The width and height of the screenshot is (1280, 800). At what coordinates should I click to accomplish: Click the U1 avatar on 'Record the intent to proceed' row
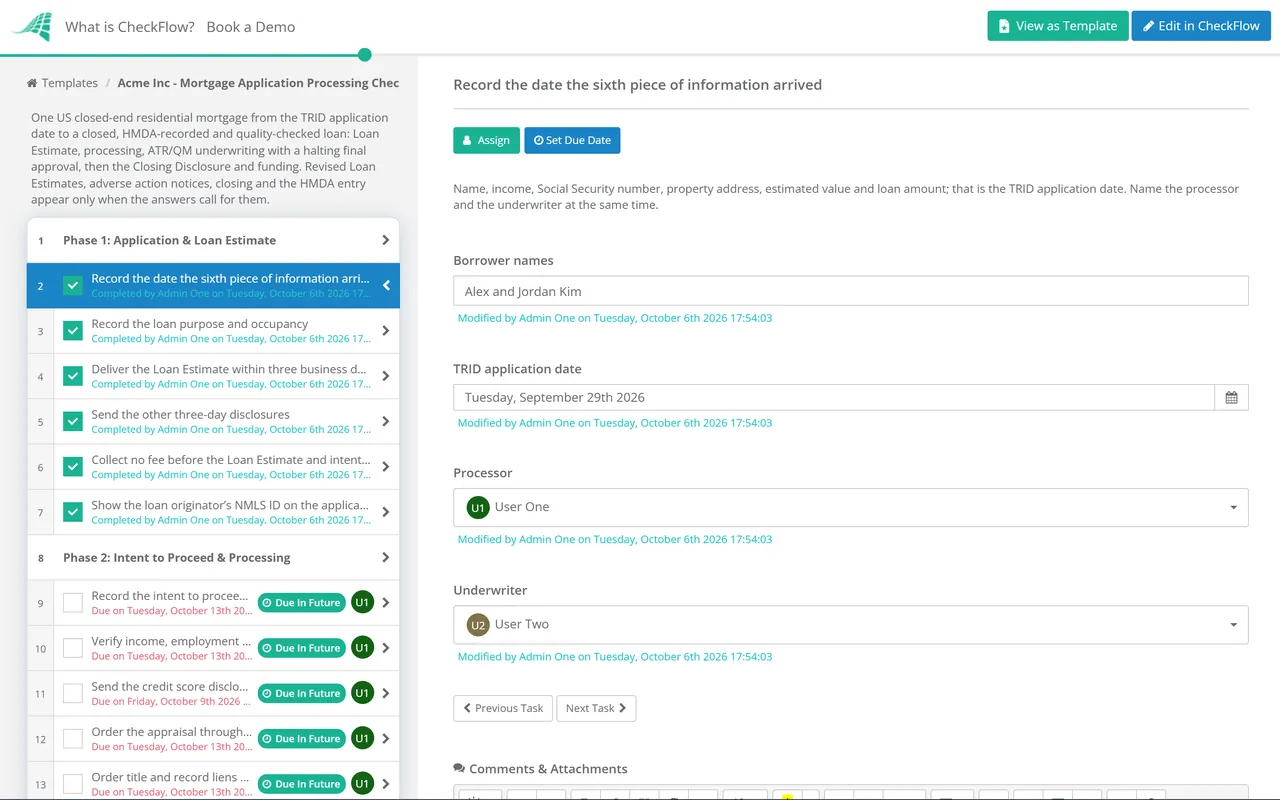pyautogui.click(x=363, y=603)
